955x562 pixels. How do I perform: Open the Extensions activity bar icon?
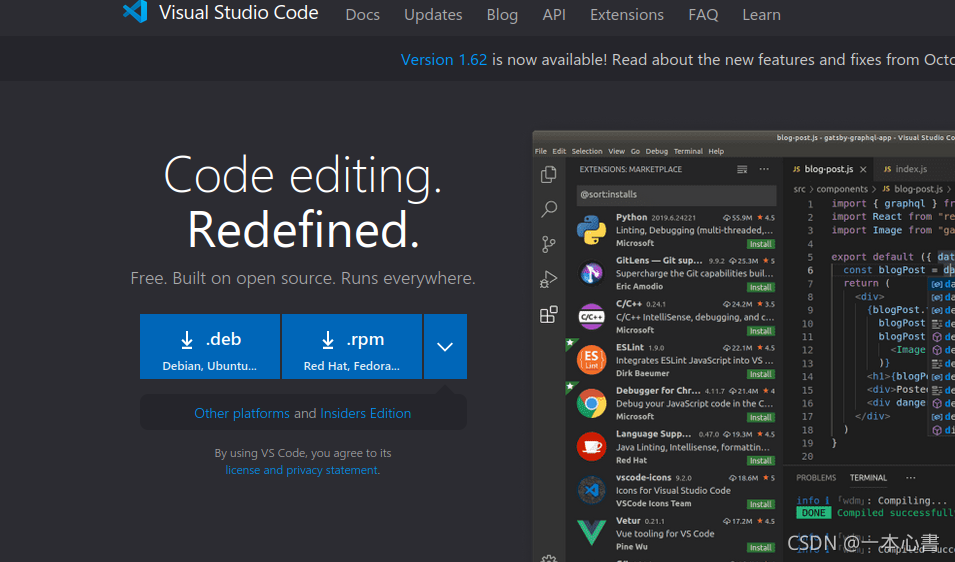point(548,314)
